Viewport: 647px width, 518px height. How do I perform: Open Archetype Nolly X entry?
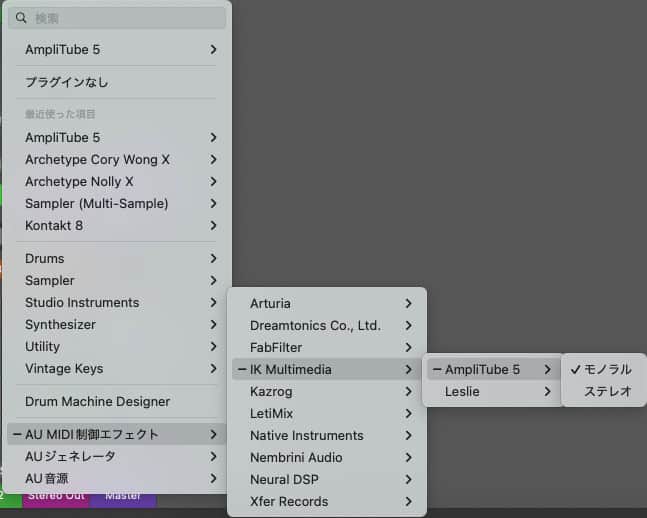pos(117,182)
